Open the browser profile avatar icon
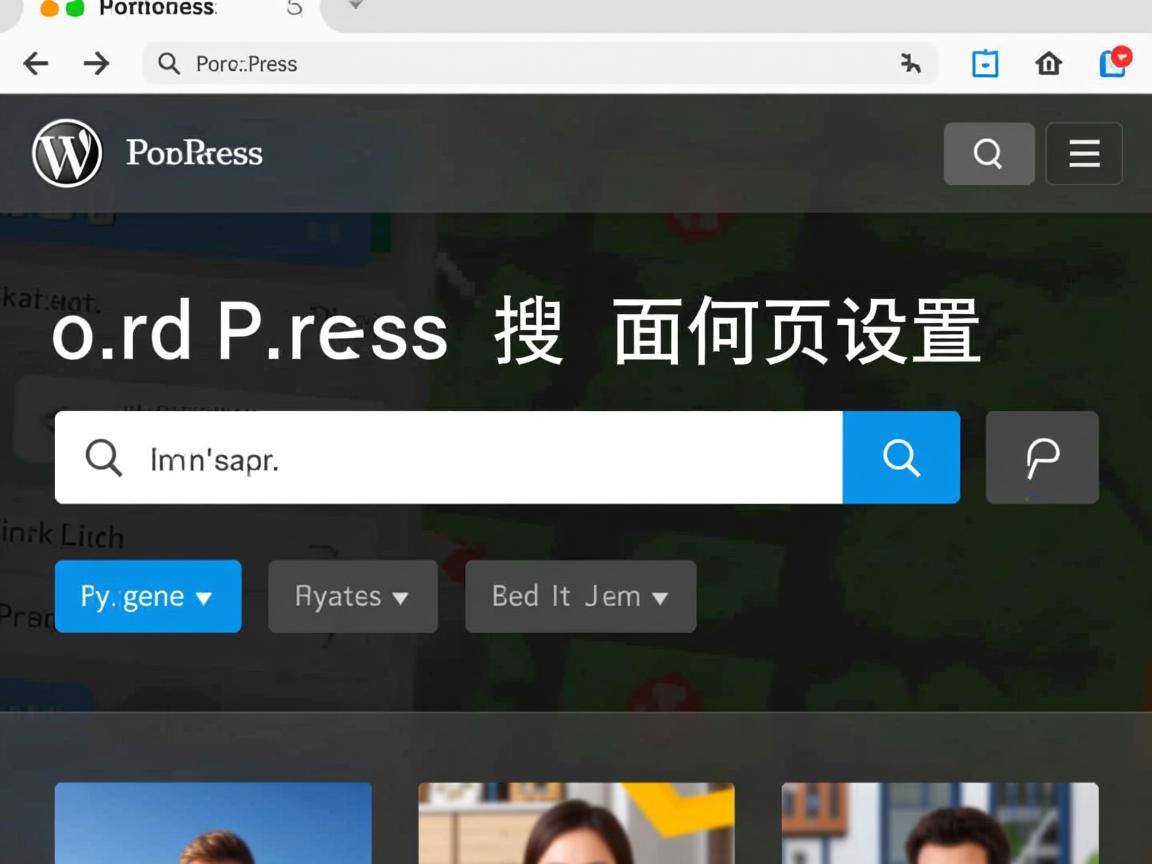1152x864 pixels. (x=1113, y=63)
